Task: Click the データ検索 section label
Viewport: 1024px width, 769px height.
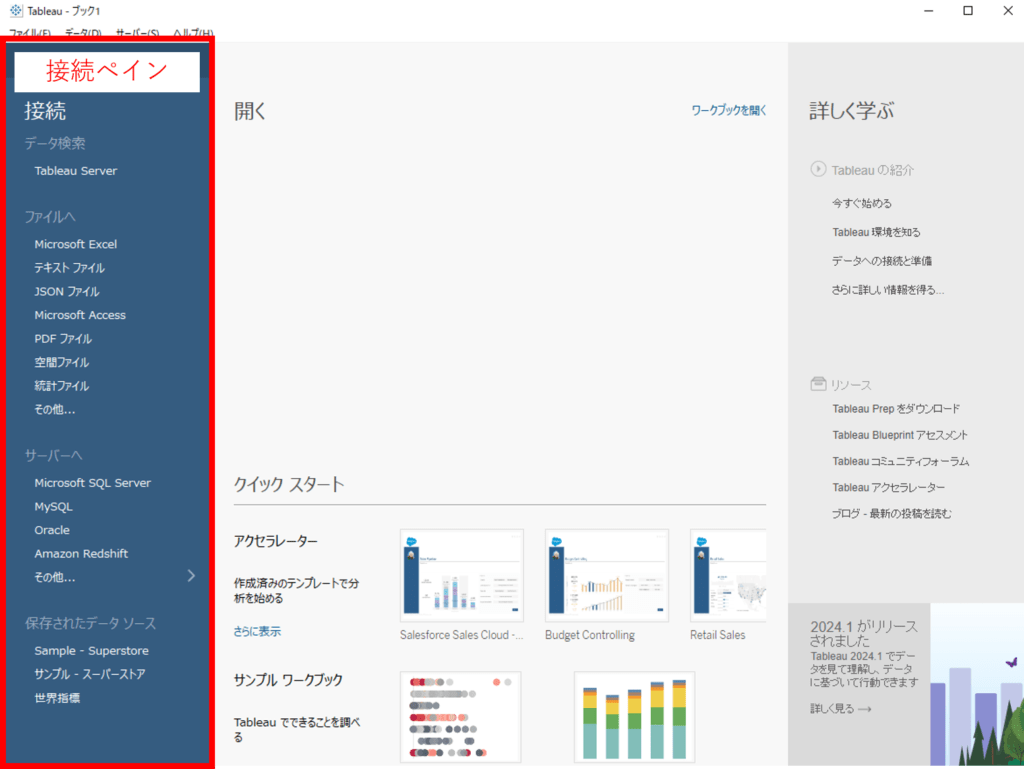Action: point(55,143)
